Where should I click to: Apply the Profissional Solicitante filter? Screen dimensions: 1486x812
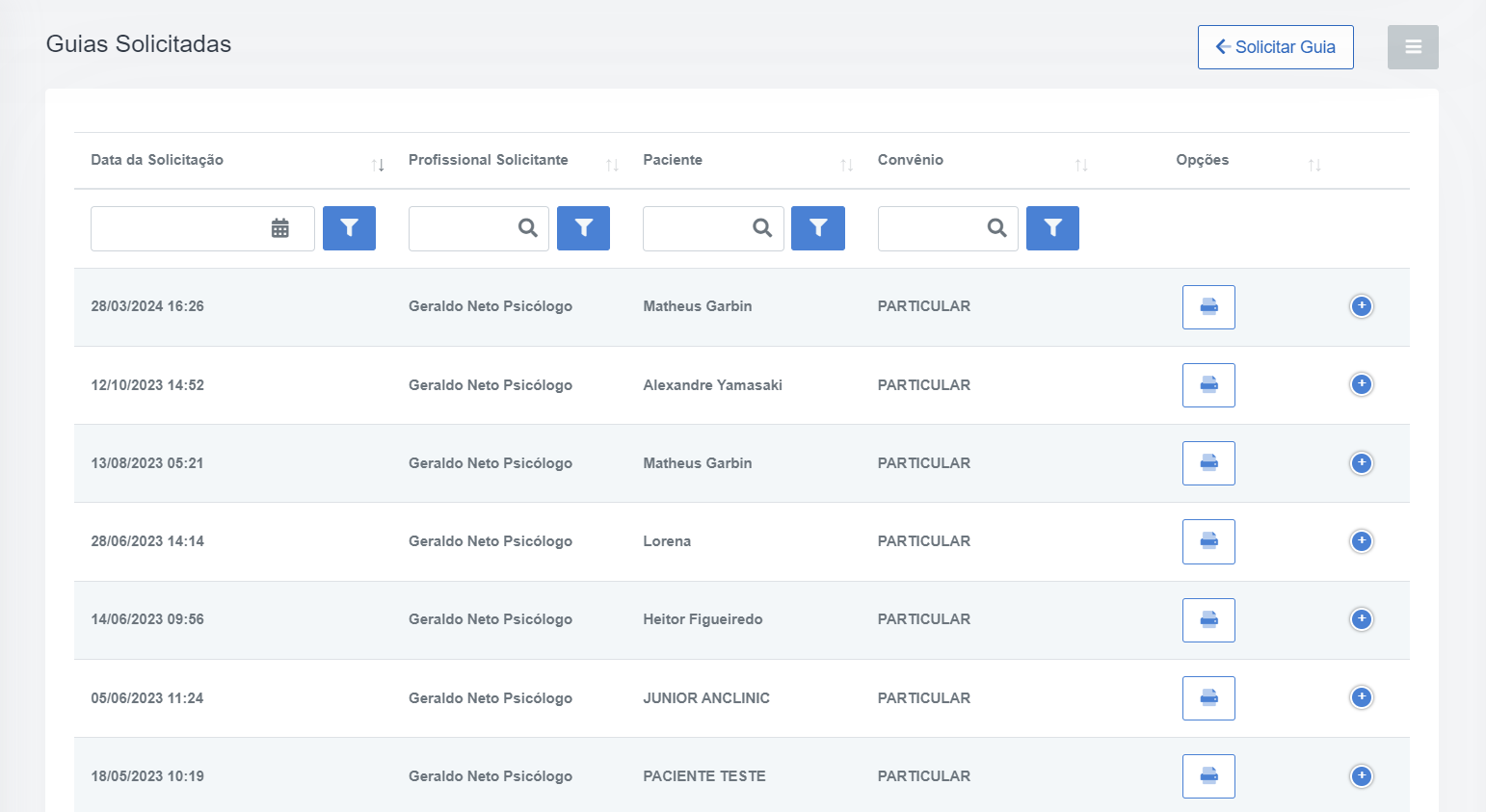coord(583,228)
